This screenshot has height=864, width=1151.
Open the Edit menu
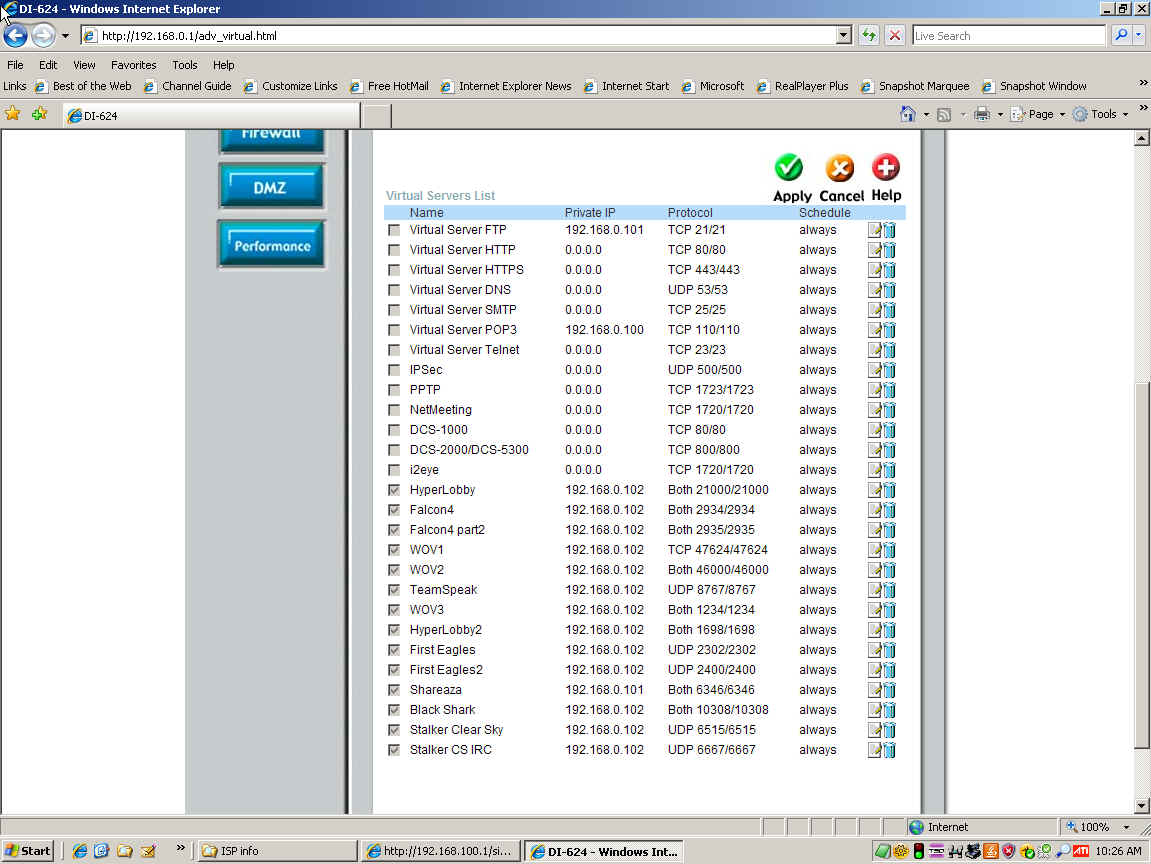[x=48, y=65]
